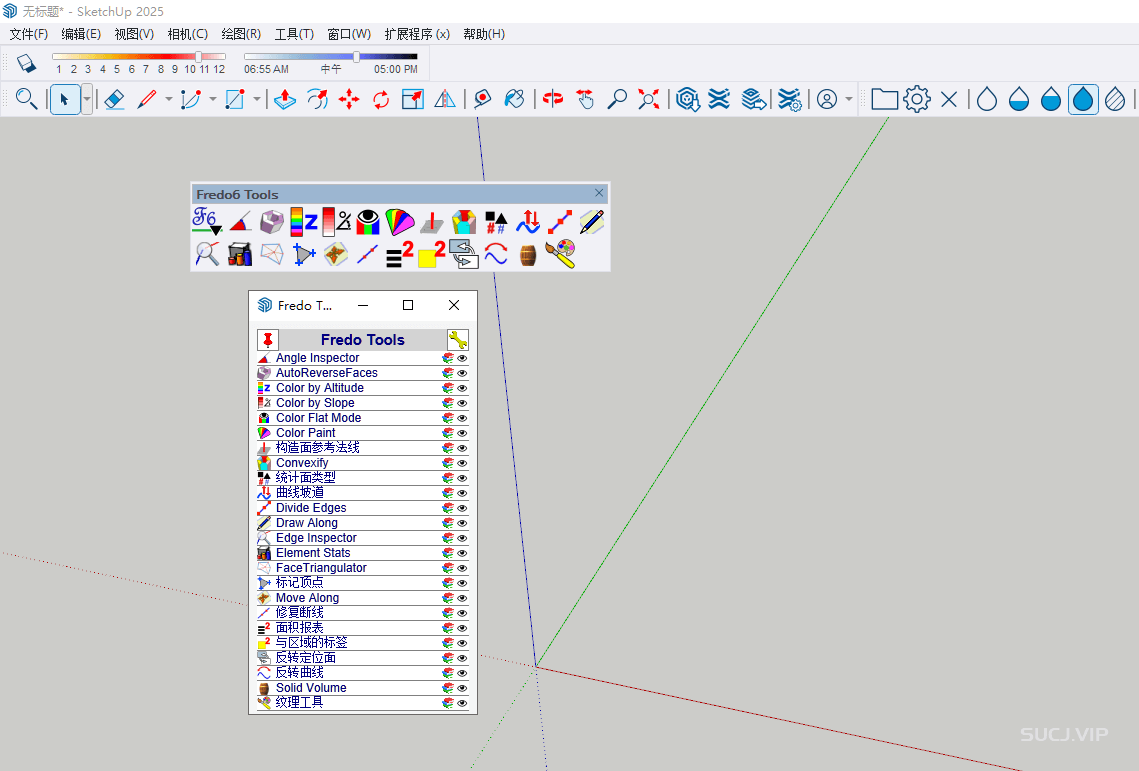
Task: Open the wrench settings in Fredo Tools panel
Action: click(458, 339)
